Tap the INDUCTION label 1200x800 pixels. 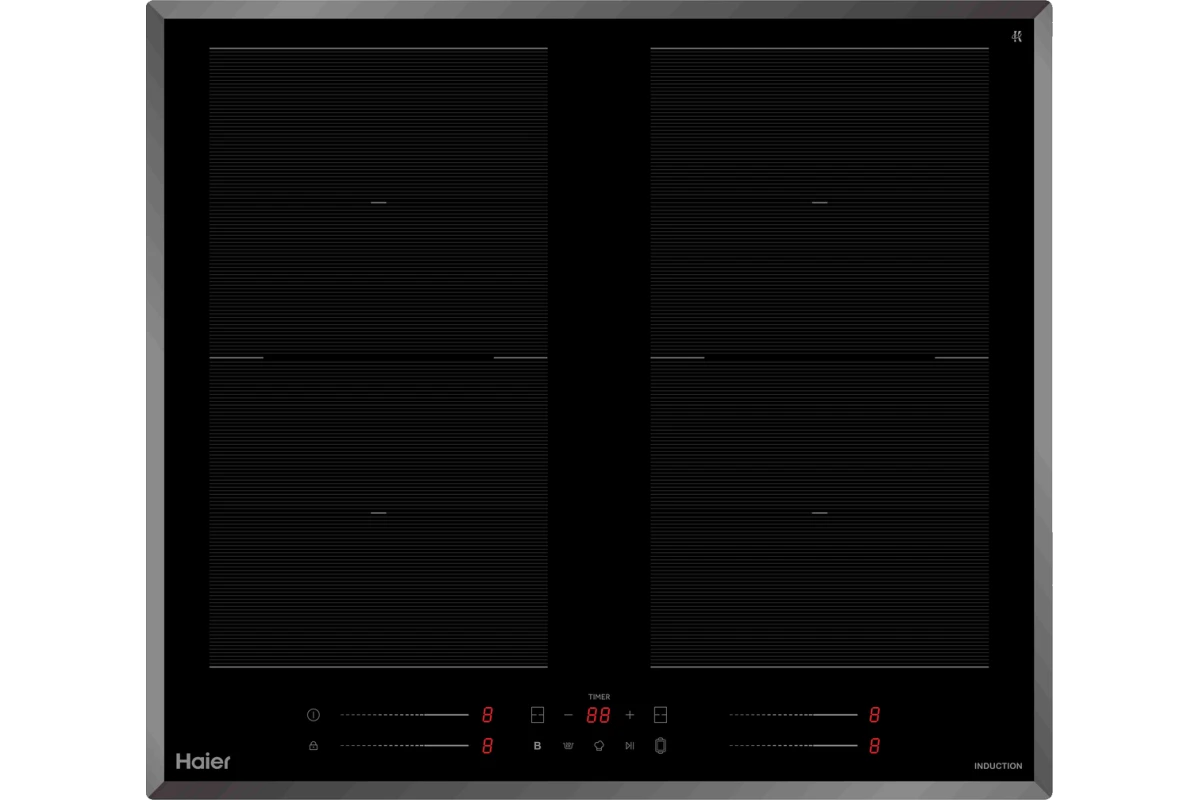click(x=998, y=766)
